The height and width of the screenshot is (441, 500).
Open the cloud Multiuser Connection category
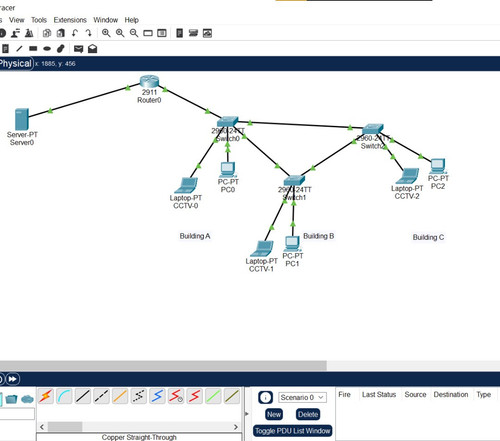pos(28,399)
